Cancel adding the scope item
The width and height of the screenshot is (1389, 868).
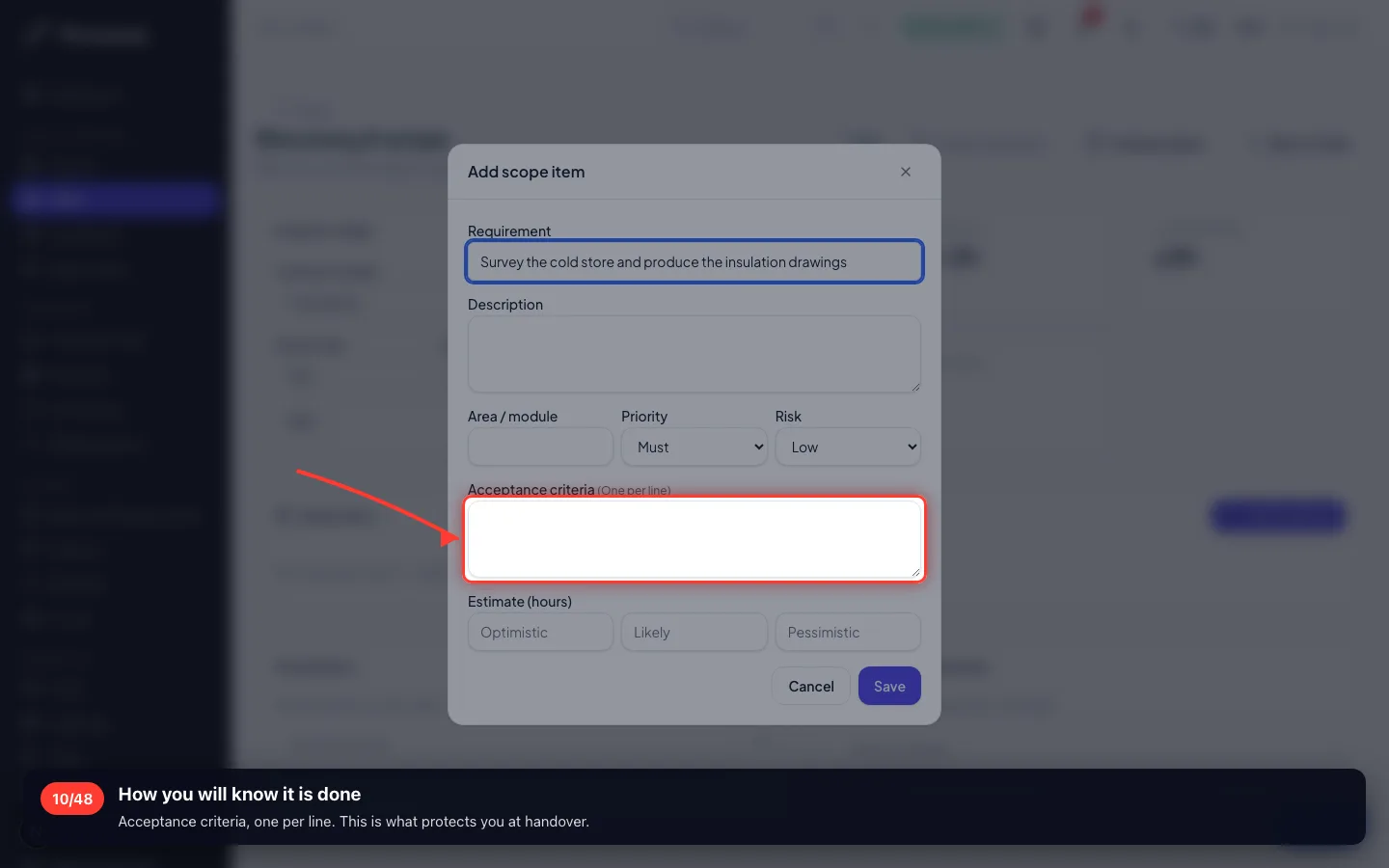click(x=811, y=687)
